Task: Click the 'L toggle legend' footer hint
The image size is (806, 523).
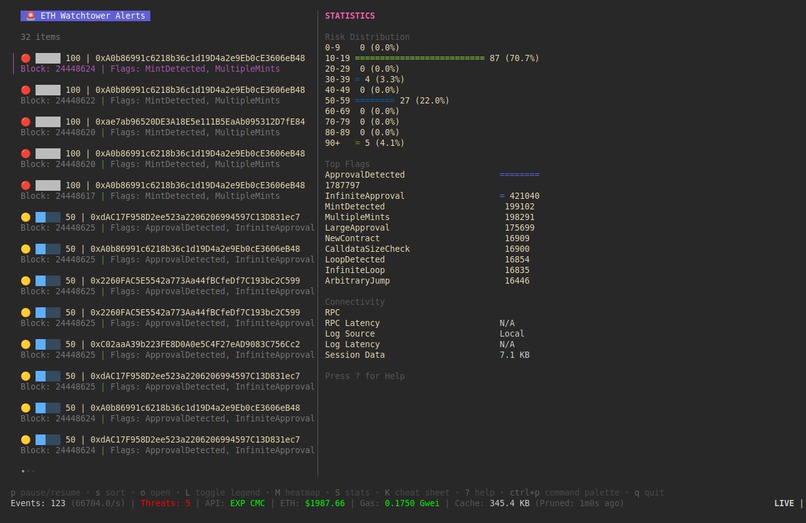Action: pos(223,493)
